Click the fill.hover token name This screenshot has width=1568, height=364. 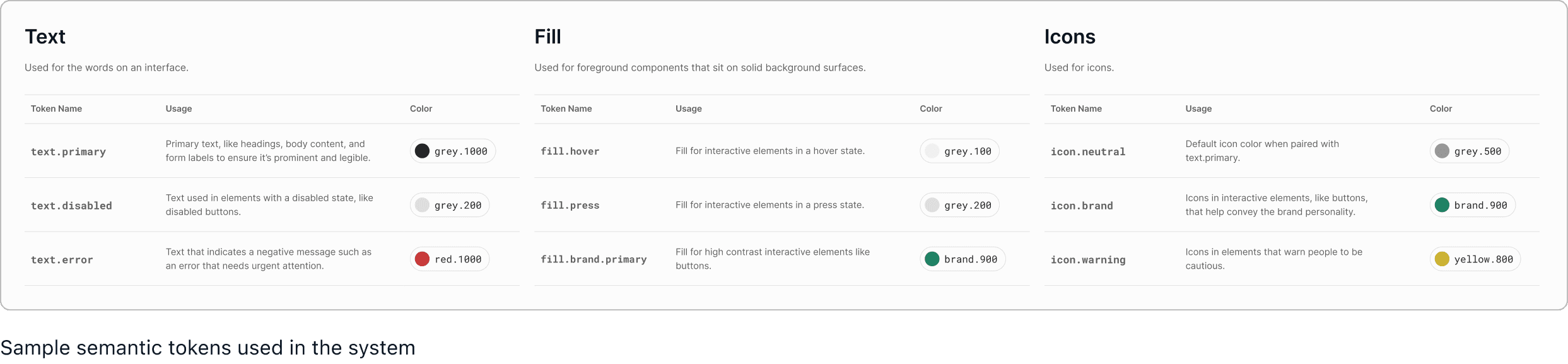tap(570, 151)
